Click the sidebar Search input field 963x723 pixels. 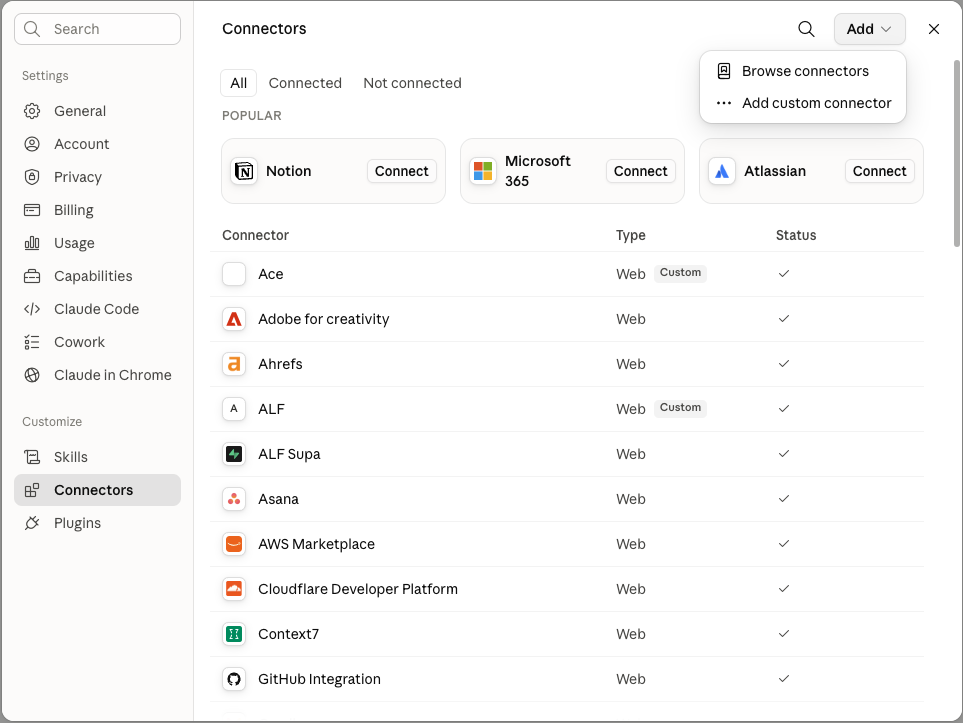(x=97, y=29)
